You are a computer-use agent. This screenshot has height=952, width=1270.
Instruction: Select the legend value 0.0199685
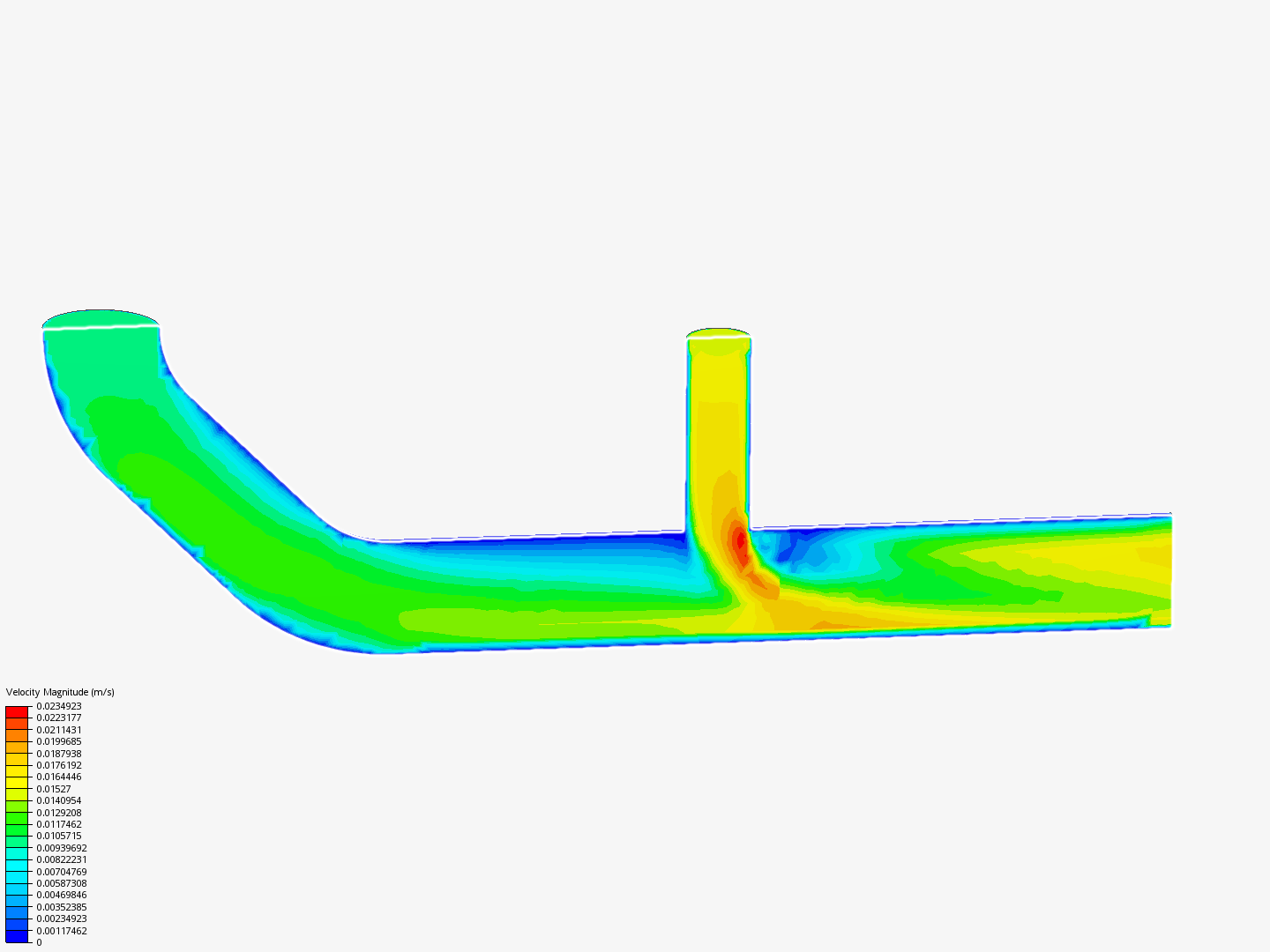click(x=59, y=741)
